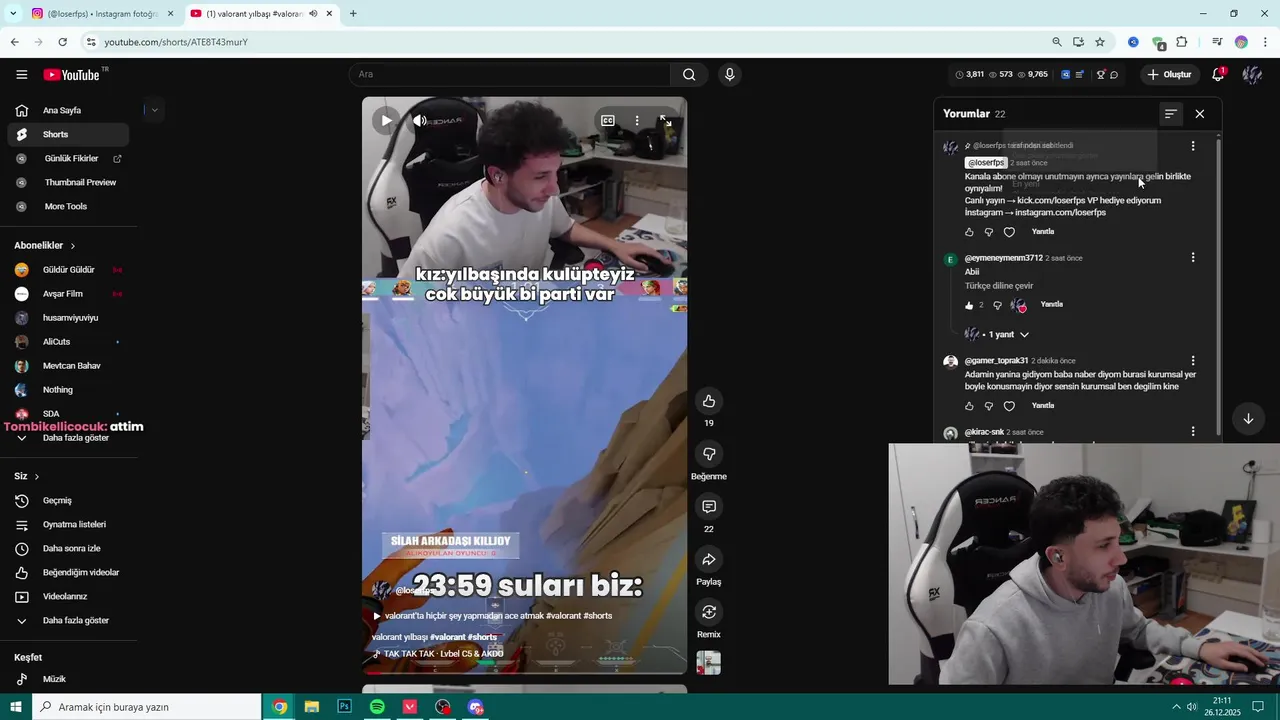Close the Yorumlar comments panel
This screenshot has height=720, width=1280.
tap(1200, 114)
